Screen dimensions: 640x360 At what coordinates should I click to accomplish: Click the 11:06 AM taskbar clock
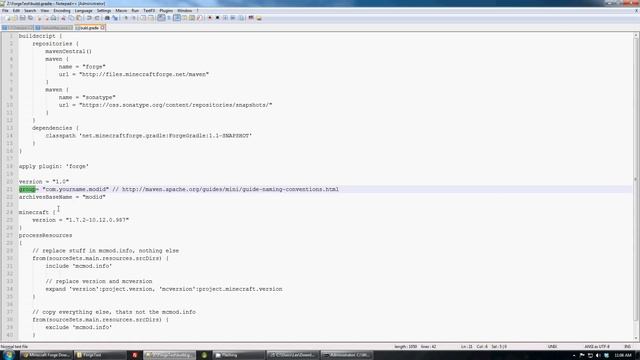(x=623, y=356)
